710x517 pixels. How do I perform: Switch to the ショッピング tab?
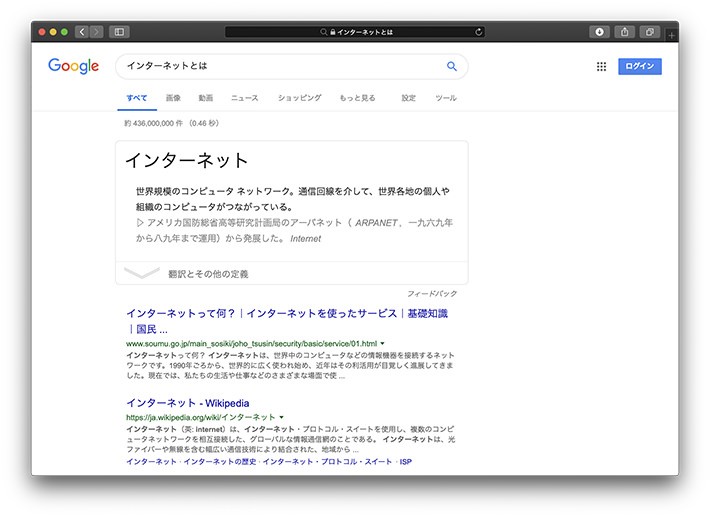click(299, 98)
